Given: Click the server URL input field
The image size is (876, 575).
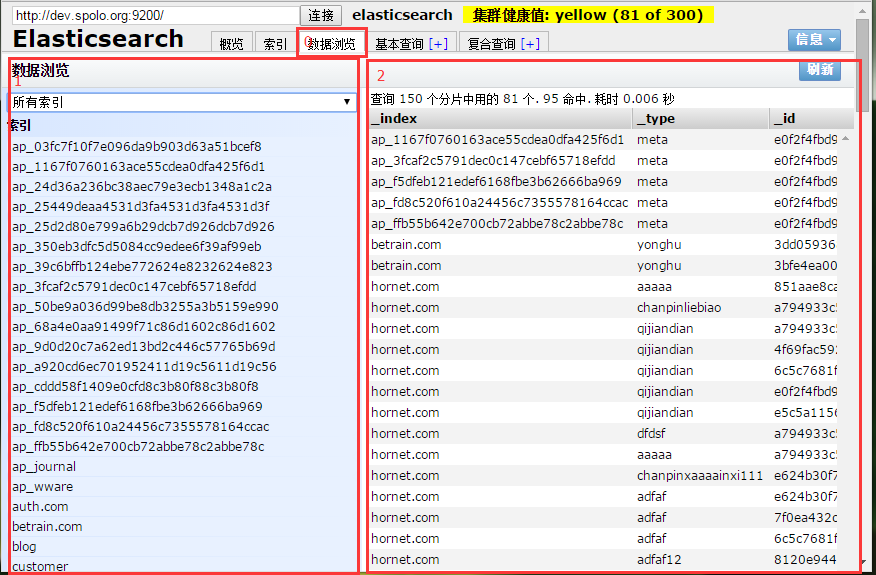Looking at the screenshot, I should pos(156,15).
